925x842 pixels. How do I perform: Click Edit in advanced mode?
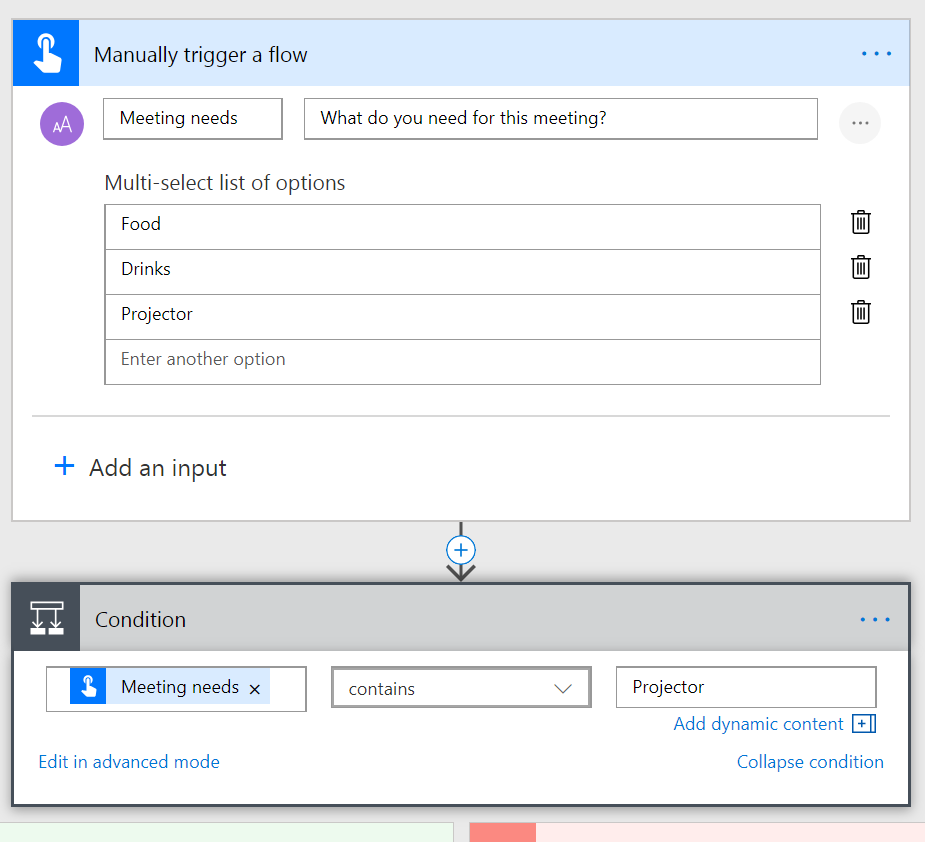point(129,762)
